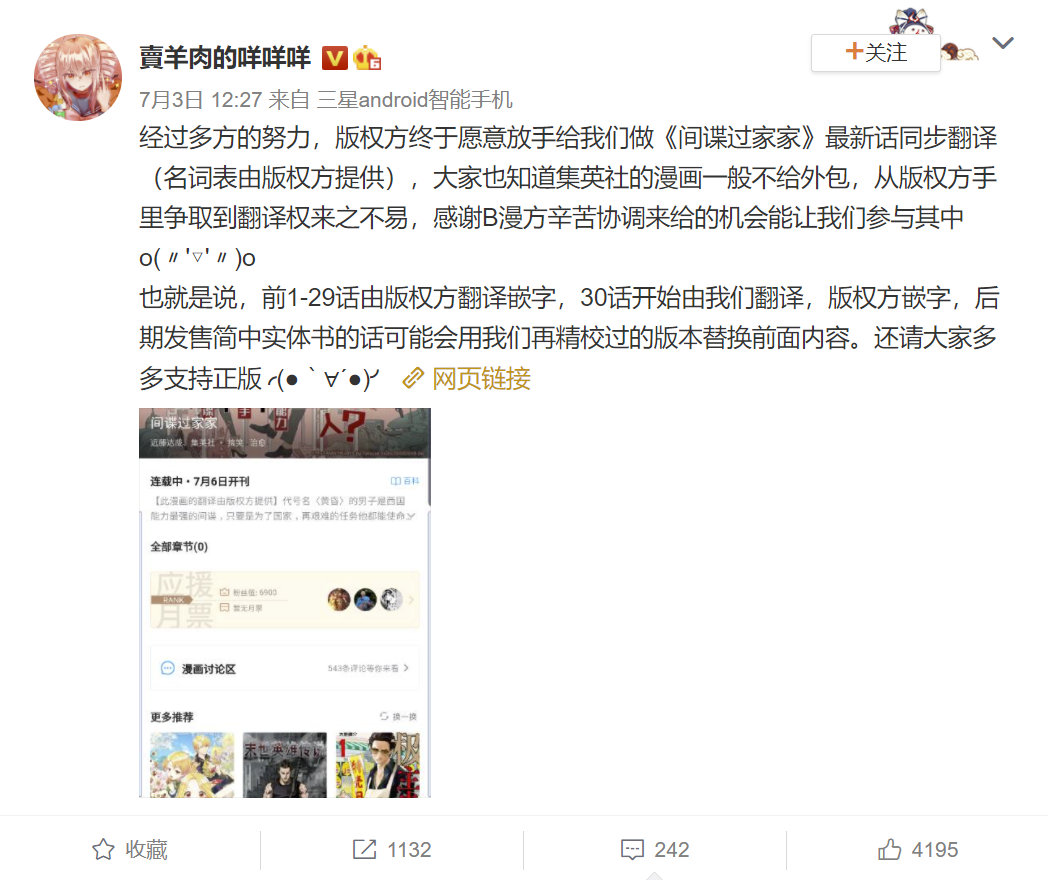
Task: Open the poster's profile avatar
Action: 78,78
